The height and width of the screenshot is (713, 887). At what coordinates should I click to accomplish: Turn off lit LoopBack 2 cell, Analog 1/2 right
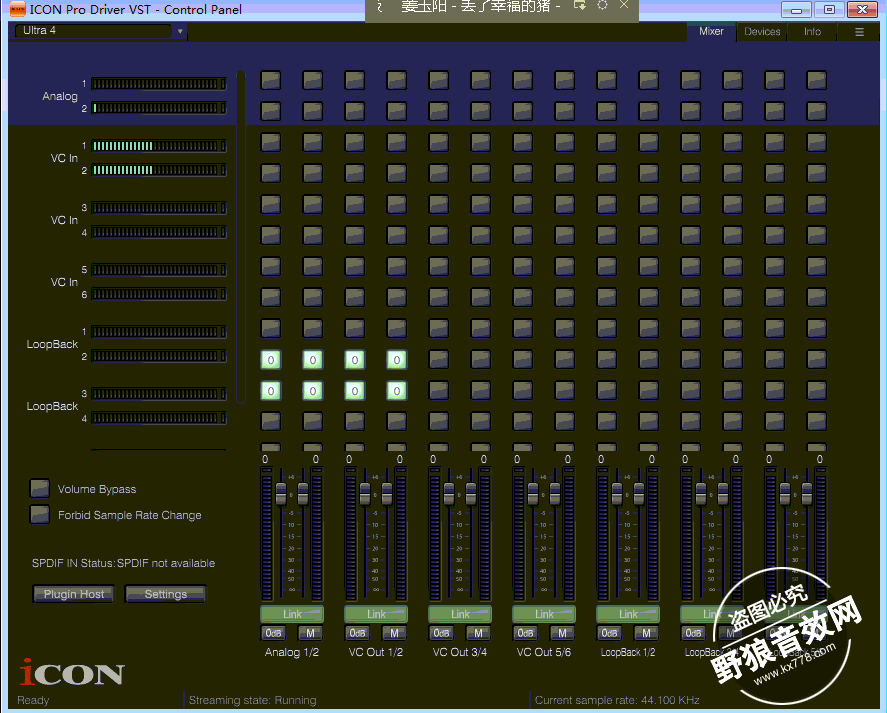tap(313, 360)
